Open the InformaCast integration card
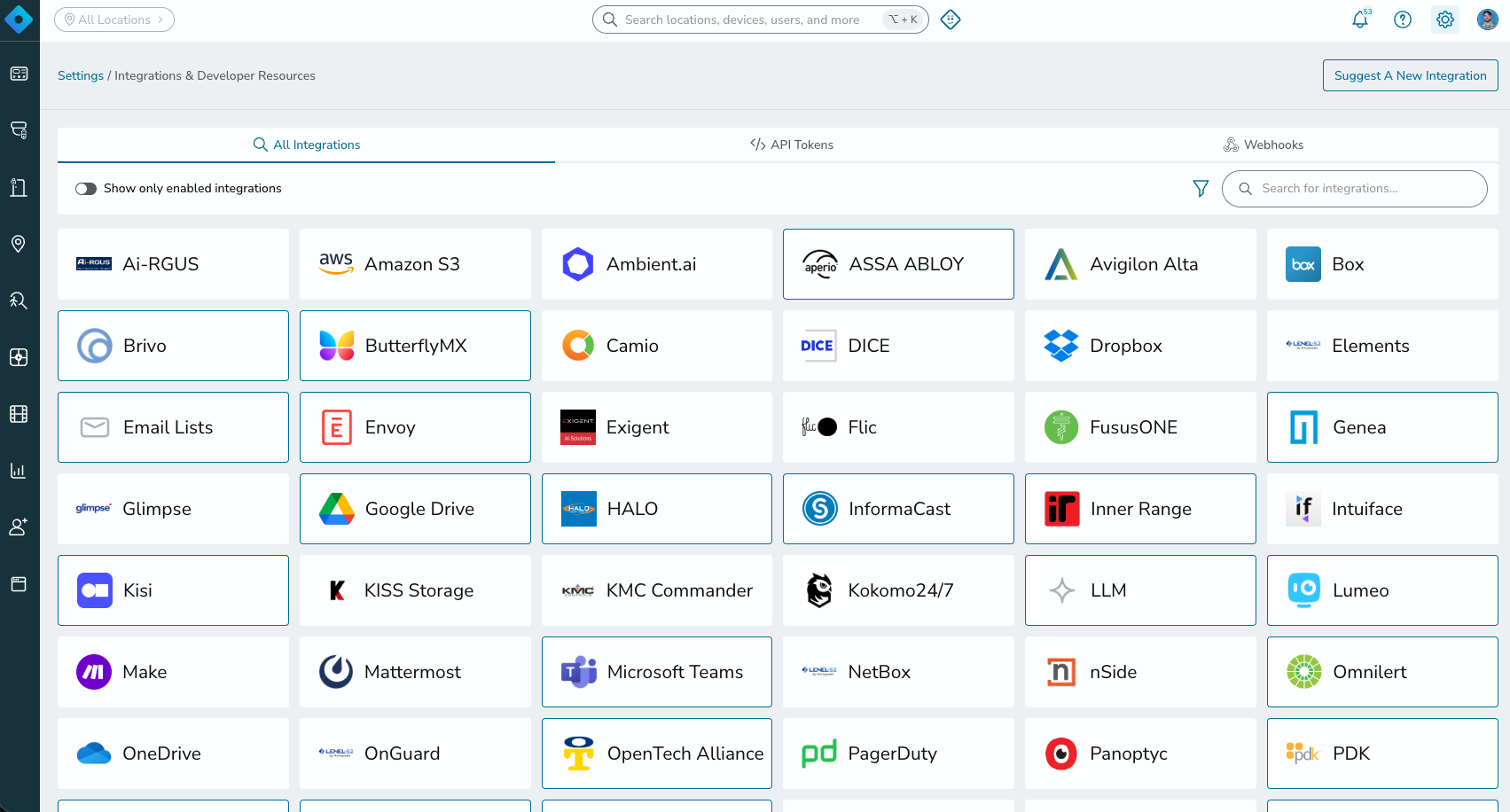The image size is (1510, 812). click(x=898, y=509)
